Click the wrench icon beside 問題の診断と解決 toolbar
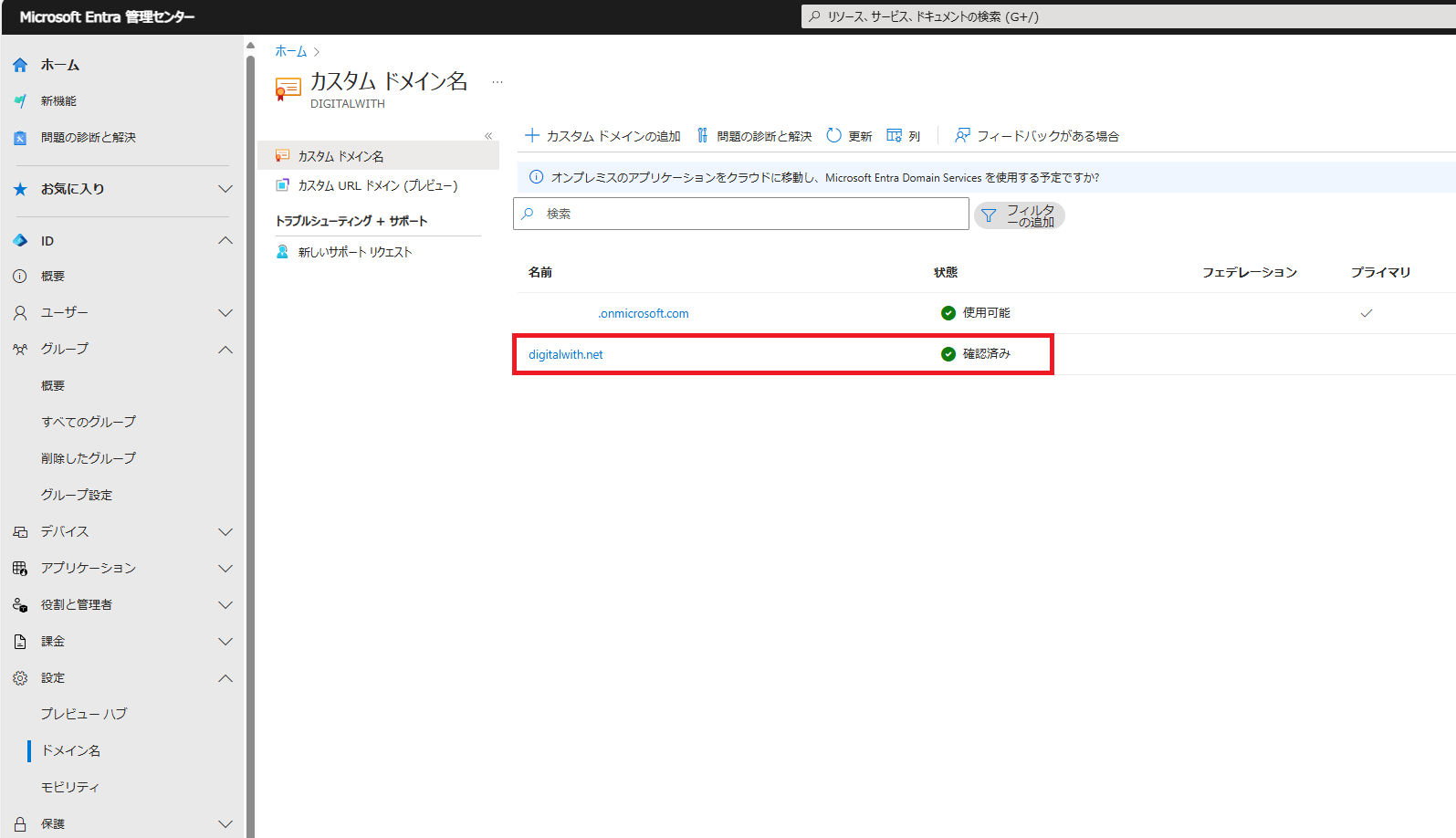Image resolution: width=1456 pixels, height=838 pixels. click(703, 135)
